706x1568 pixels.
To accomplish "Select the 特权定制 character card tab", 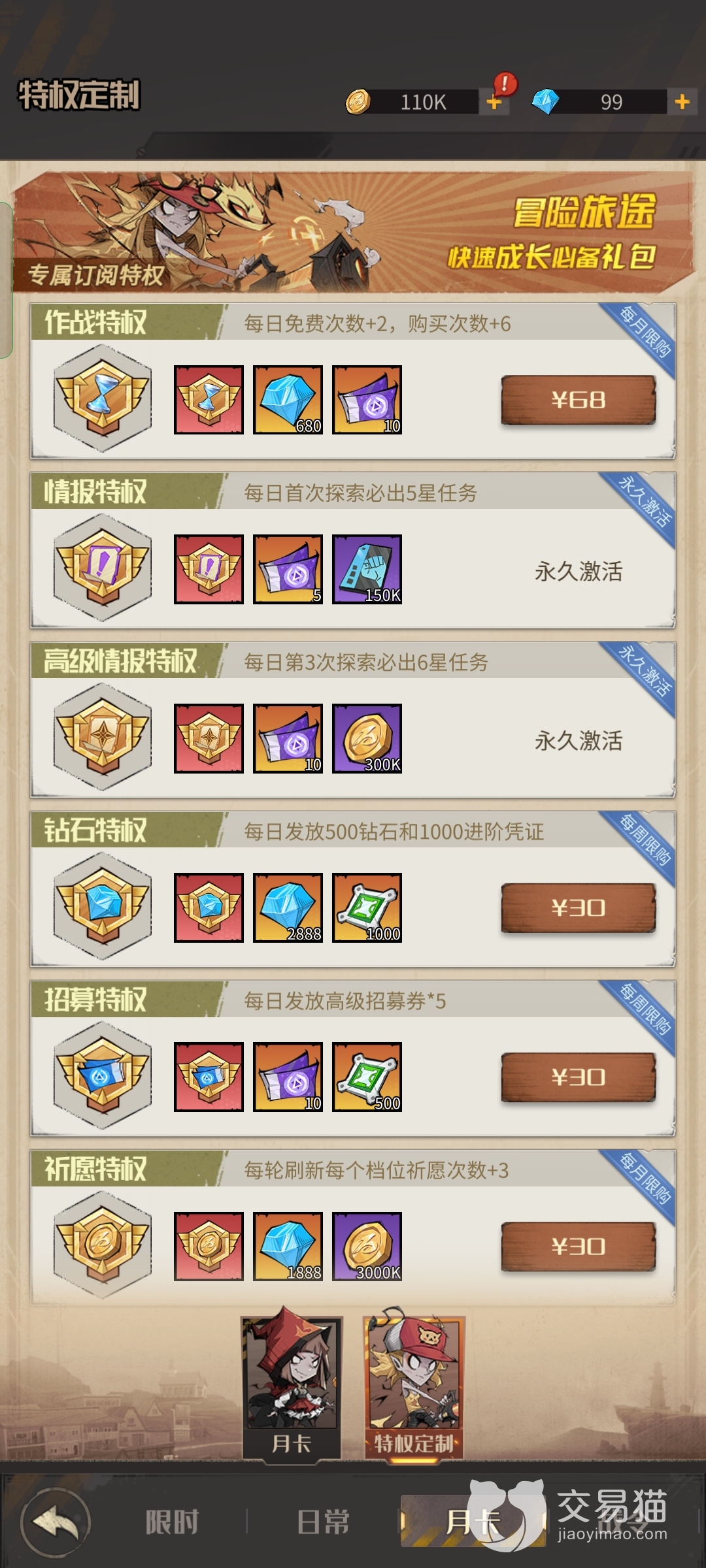I will (x=414, y=1384).
